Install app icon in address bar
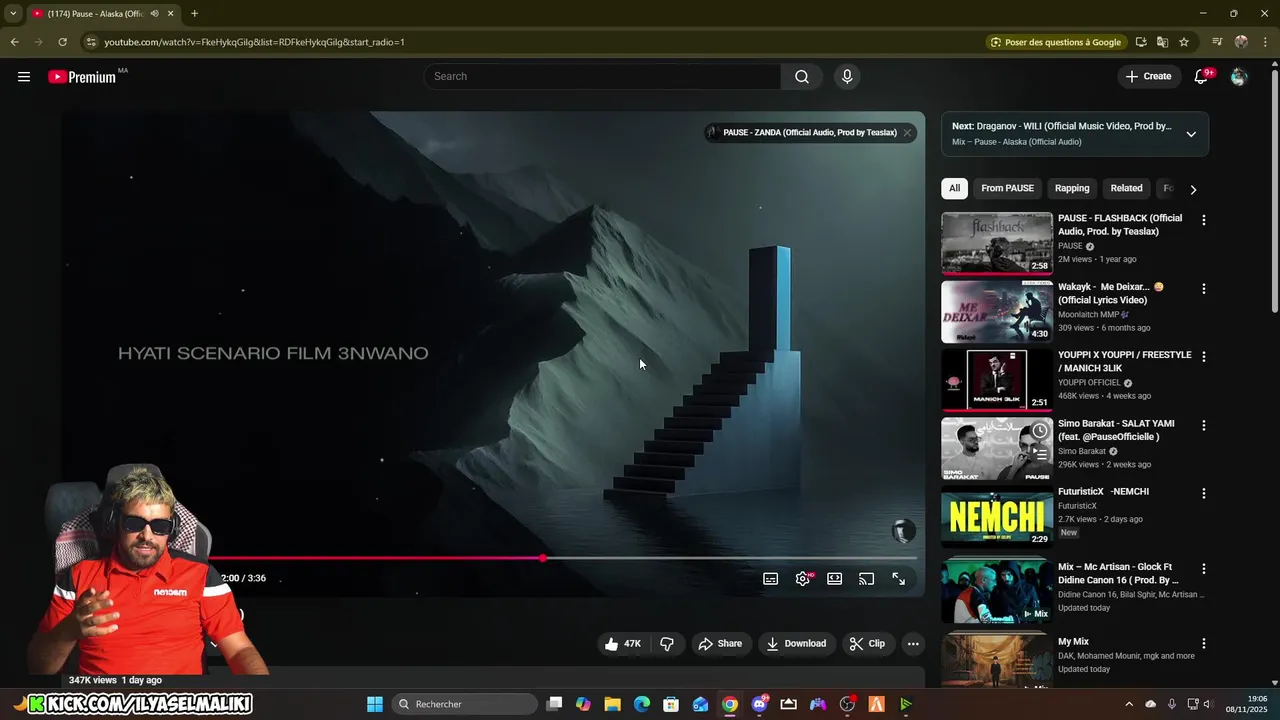The image size is (1280, 720). pyautogui.click(x=1141, y=42)
